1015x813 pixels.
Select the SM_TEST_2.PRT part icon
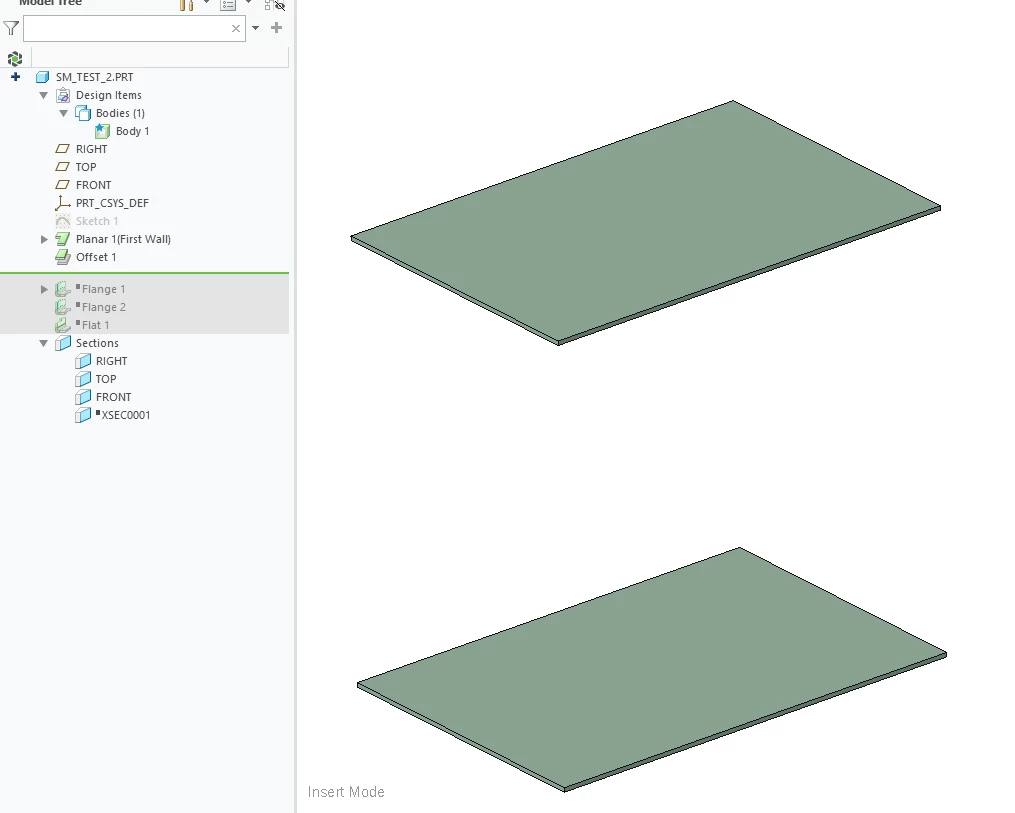coord(42,77)
